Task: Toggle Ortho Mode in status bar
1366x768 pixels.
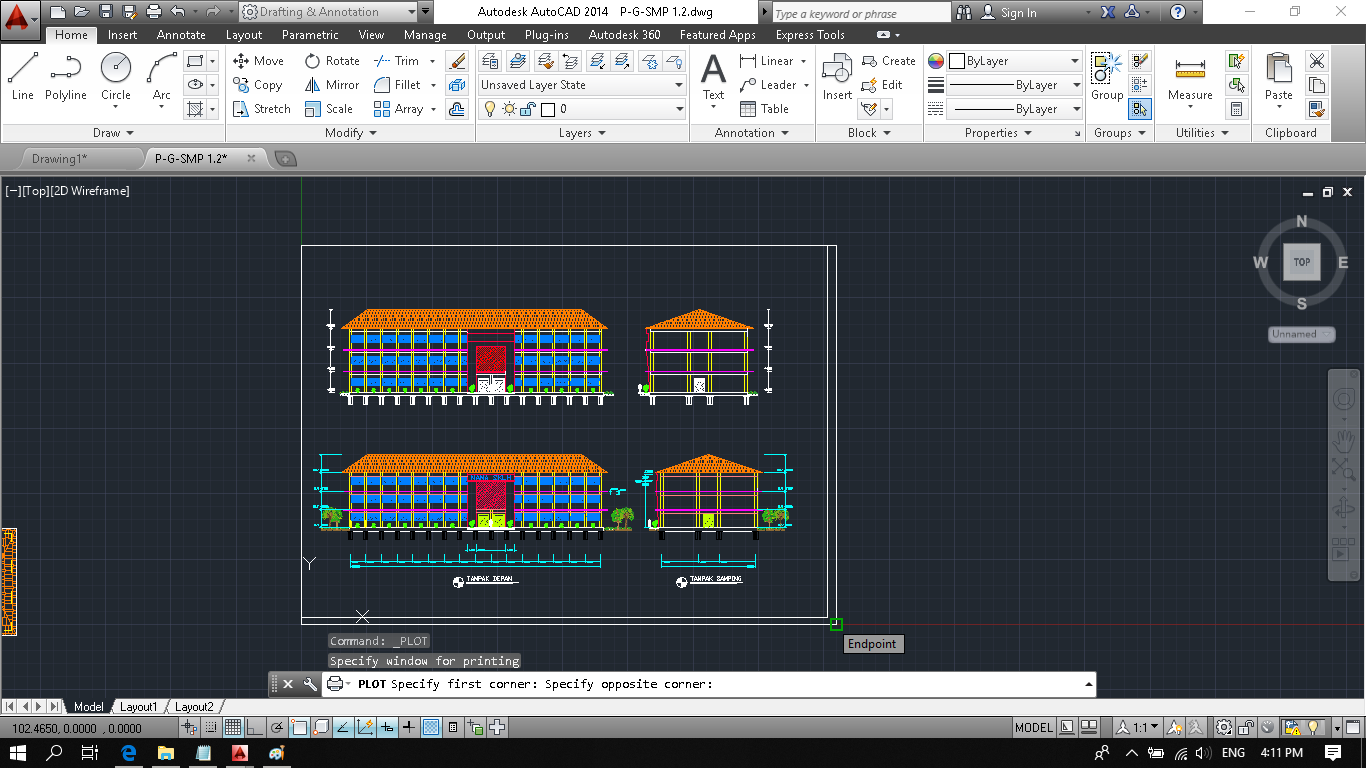Action: click(x=254, y=728)
